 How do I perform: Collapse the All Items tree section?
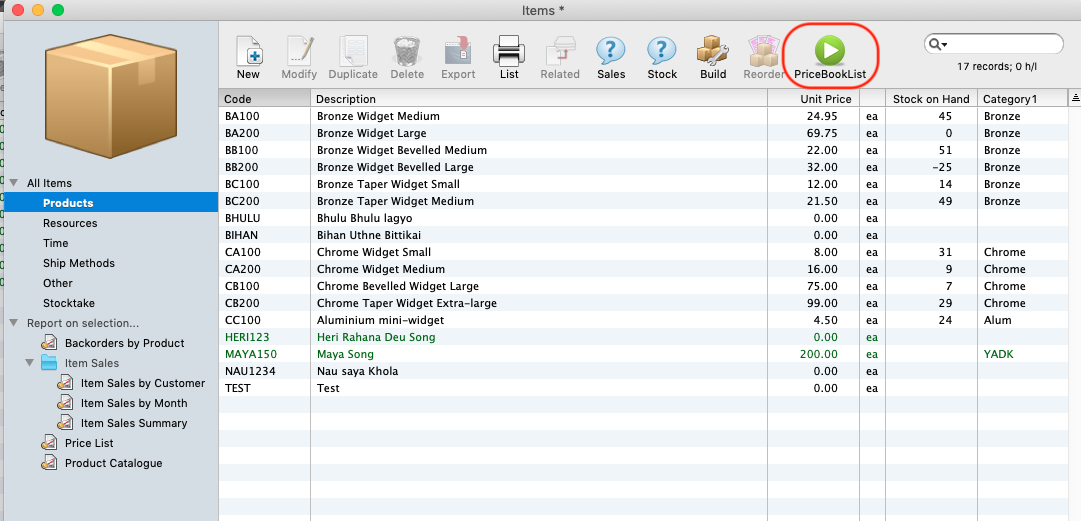click(14, 183)
